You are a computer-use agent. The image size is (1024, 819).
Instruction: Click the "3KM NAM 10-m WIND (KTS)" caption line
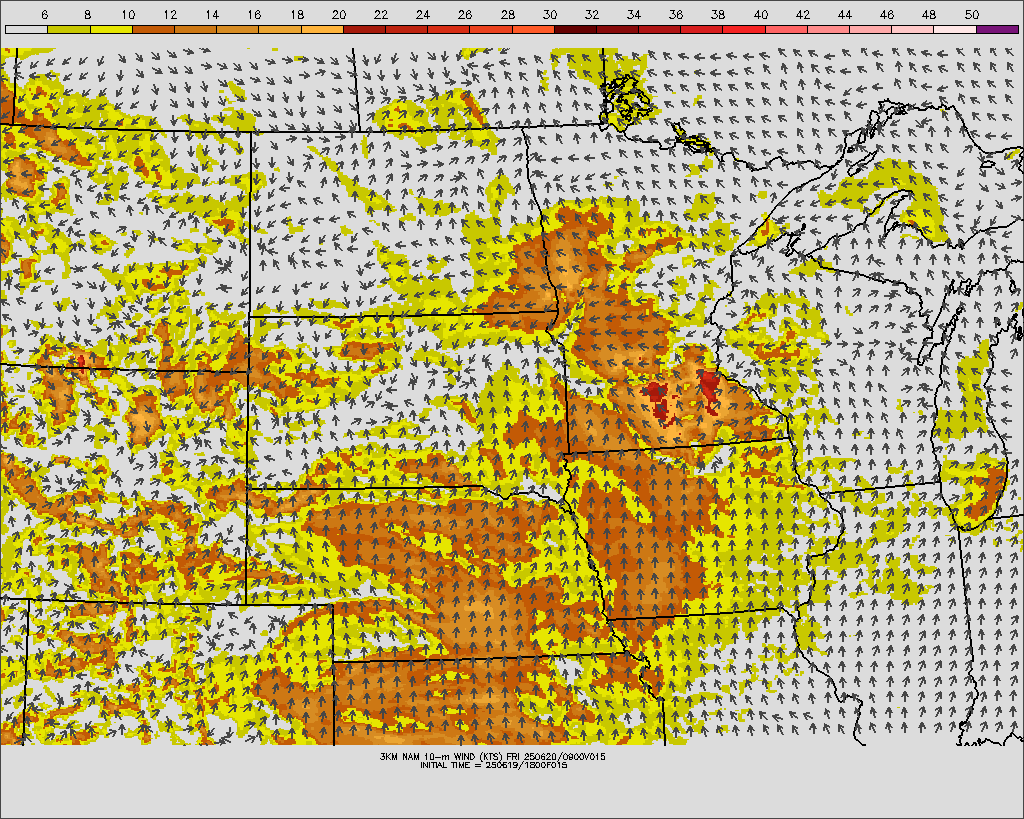click(x=493, y=757)
